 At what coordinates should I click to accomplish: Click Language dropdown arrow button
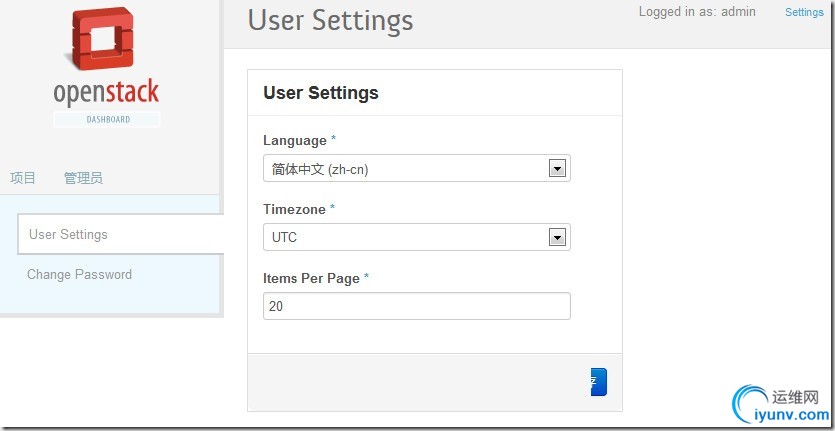point(558,169)
